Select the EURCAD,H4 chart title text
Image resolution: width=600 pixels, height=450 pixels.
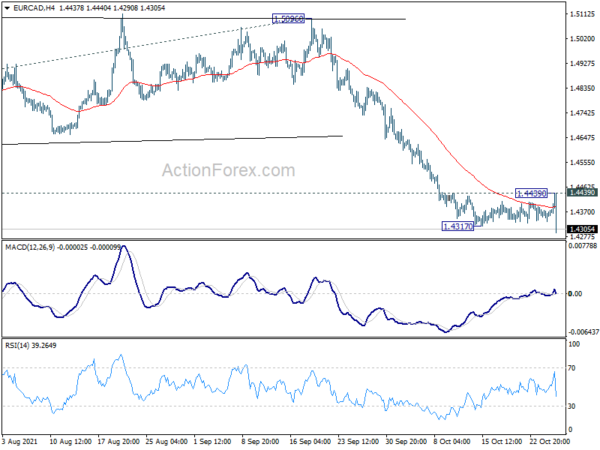[34, 8]
